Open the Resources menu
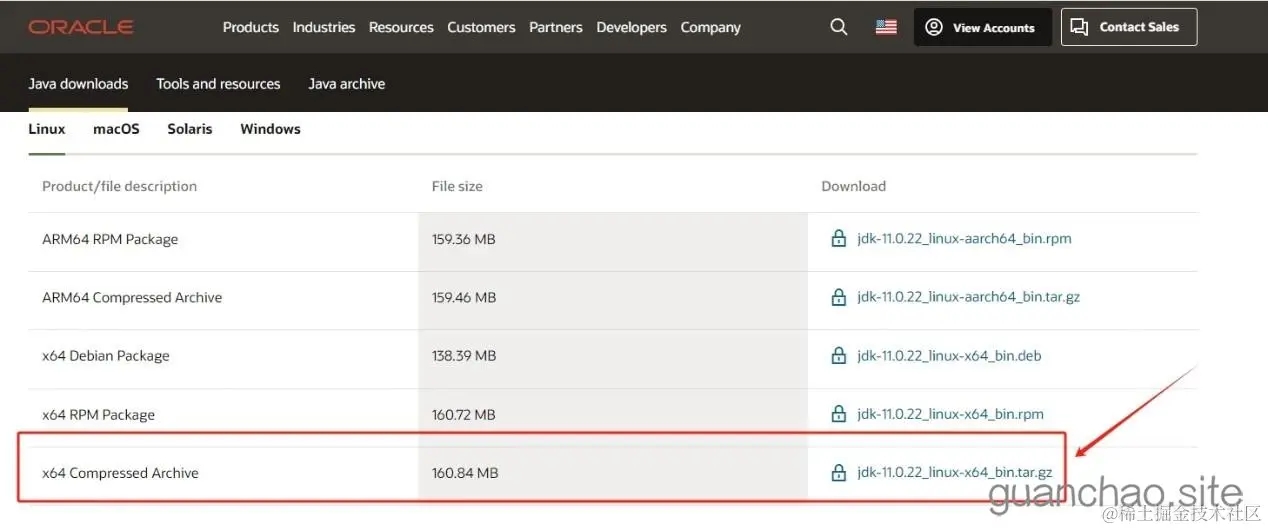This screenshot has height=530, width=1268. 401,27
